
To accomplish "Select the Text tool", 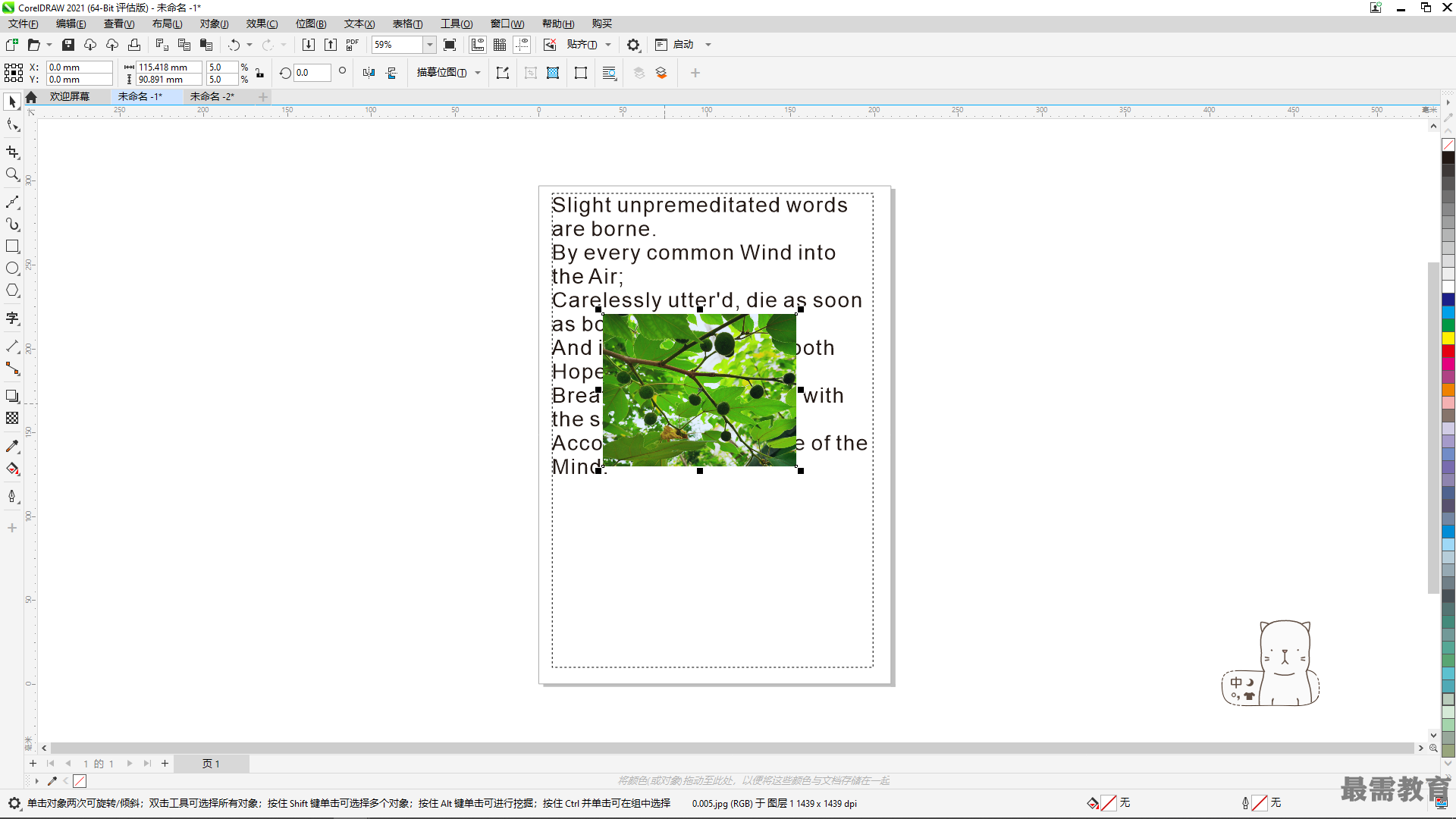I will pyautogui.click(x=12, y=318).
